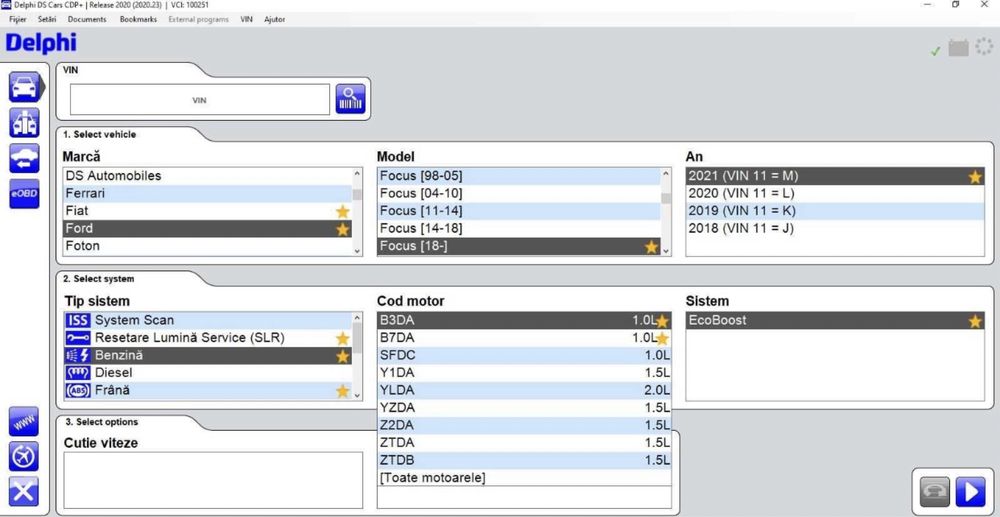Screen dimensions: 1000x517
Task: Toggle favorite star on Ford row
Action: click(x=342, y=229)
